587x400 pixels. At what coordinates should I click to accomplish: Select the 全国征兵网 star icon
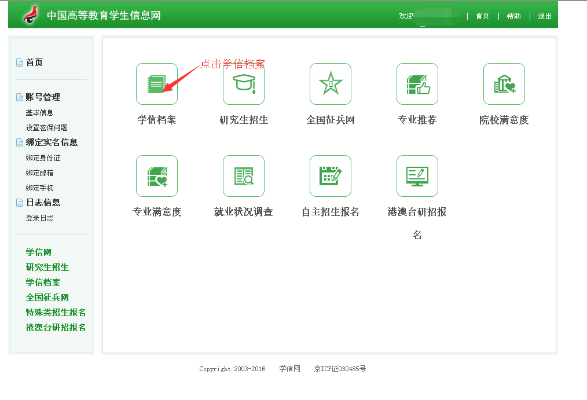pos(331,84)
